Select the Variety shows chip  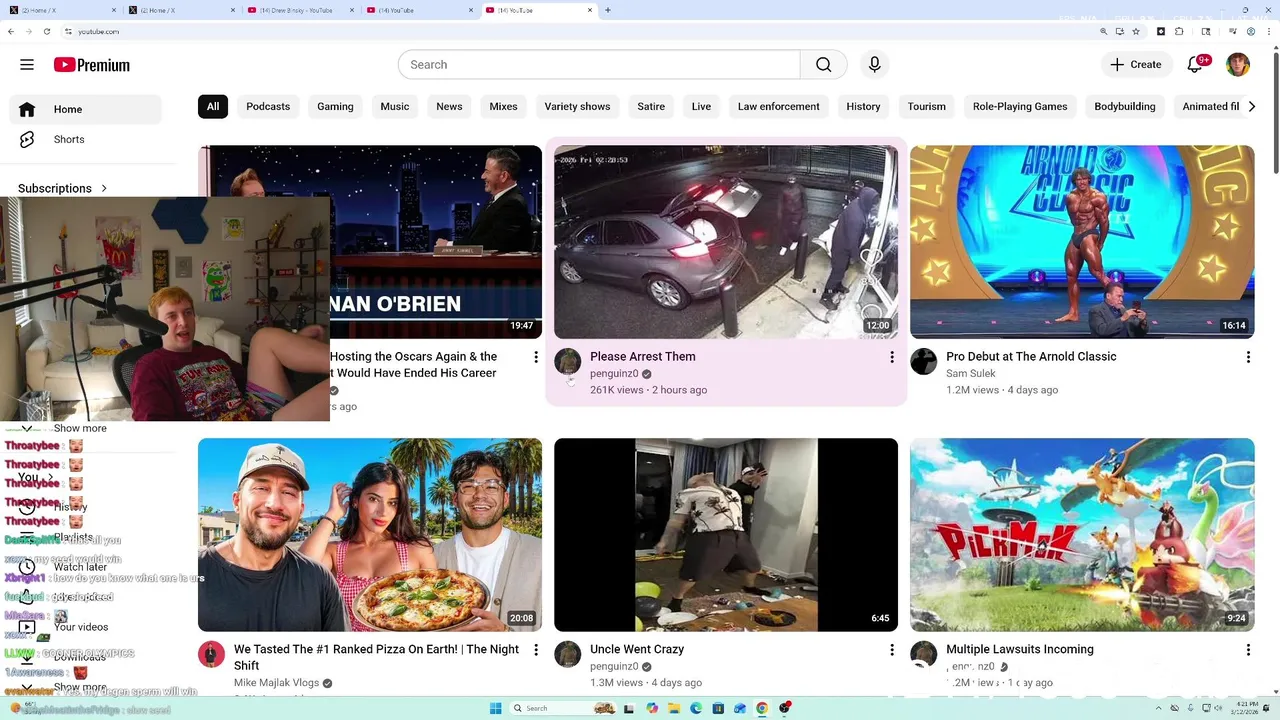[577, 106]
